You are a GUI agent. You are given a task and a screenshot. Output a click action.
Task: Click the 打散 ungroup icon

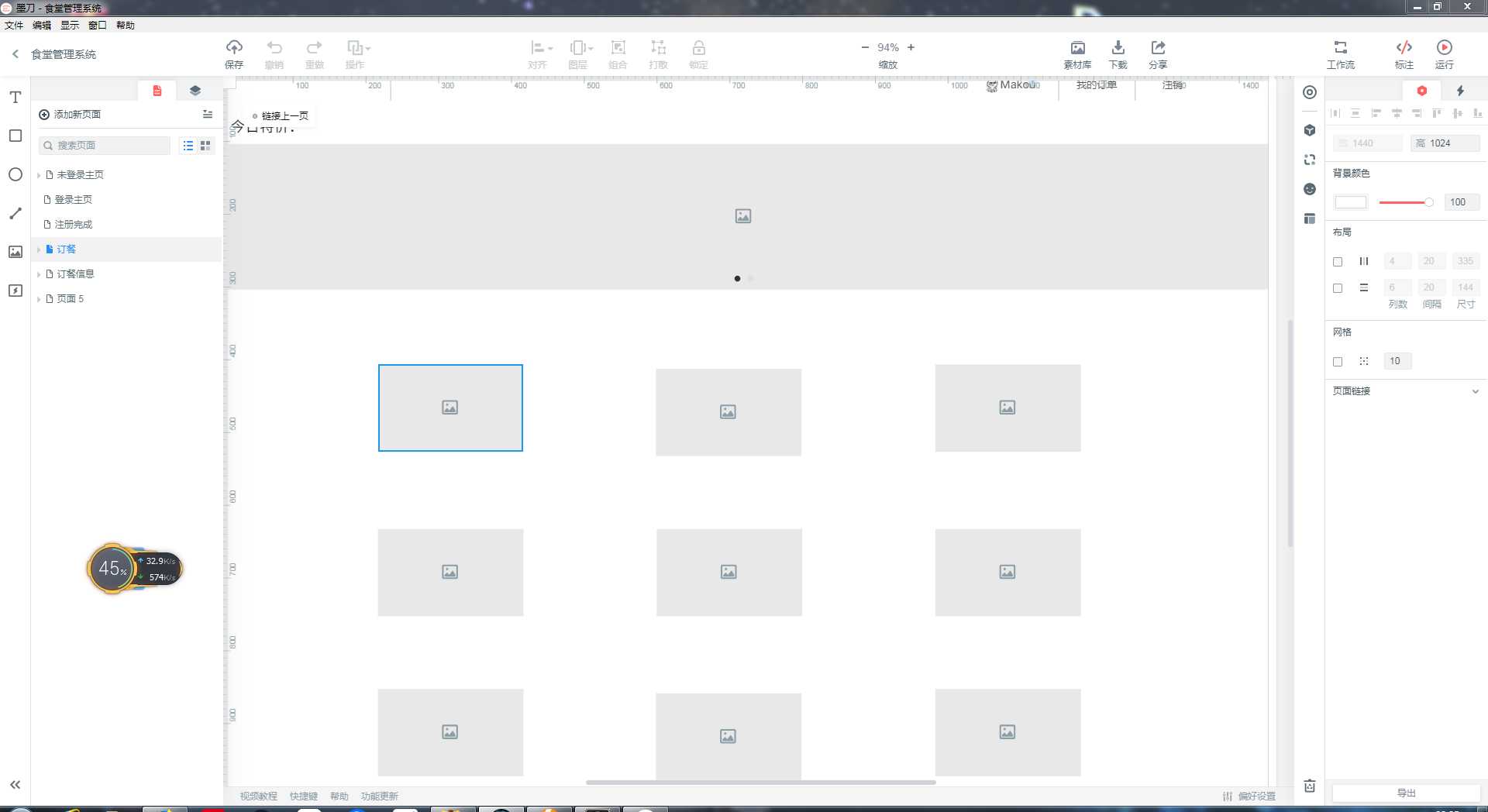pyautogui.click(x=658, y=47)
